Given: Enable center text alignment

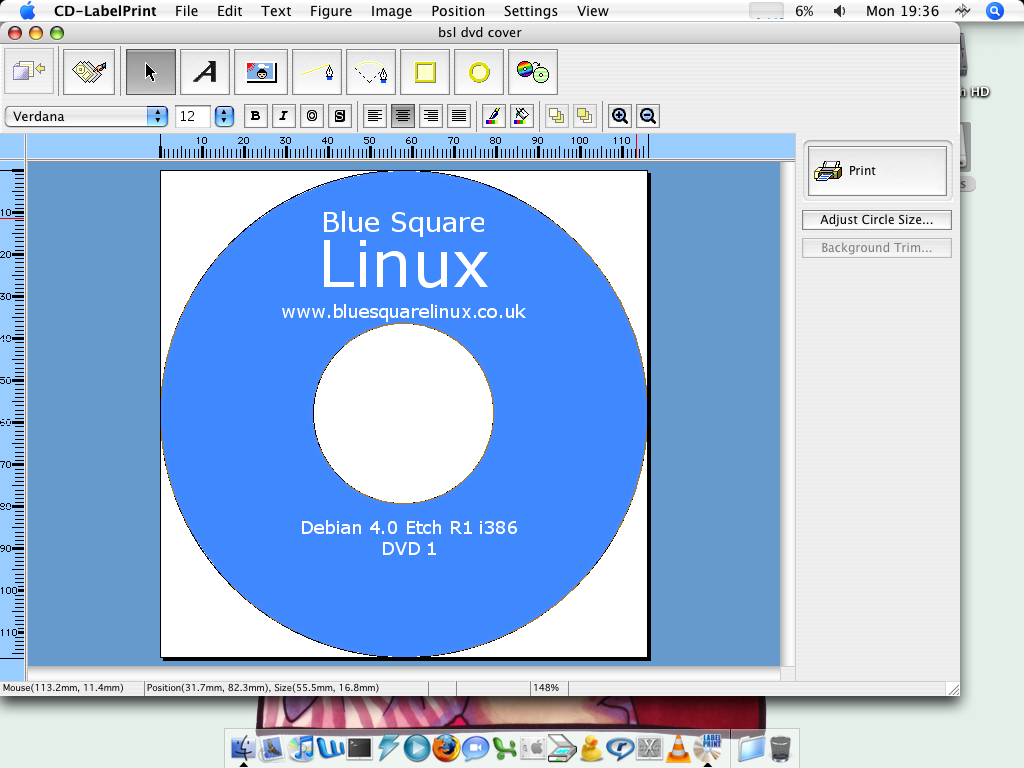Looking at the screenshot, I should (x=403, y=116).
